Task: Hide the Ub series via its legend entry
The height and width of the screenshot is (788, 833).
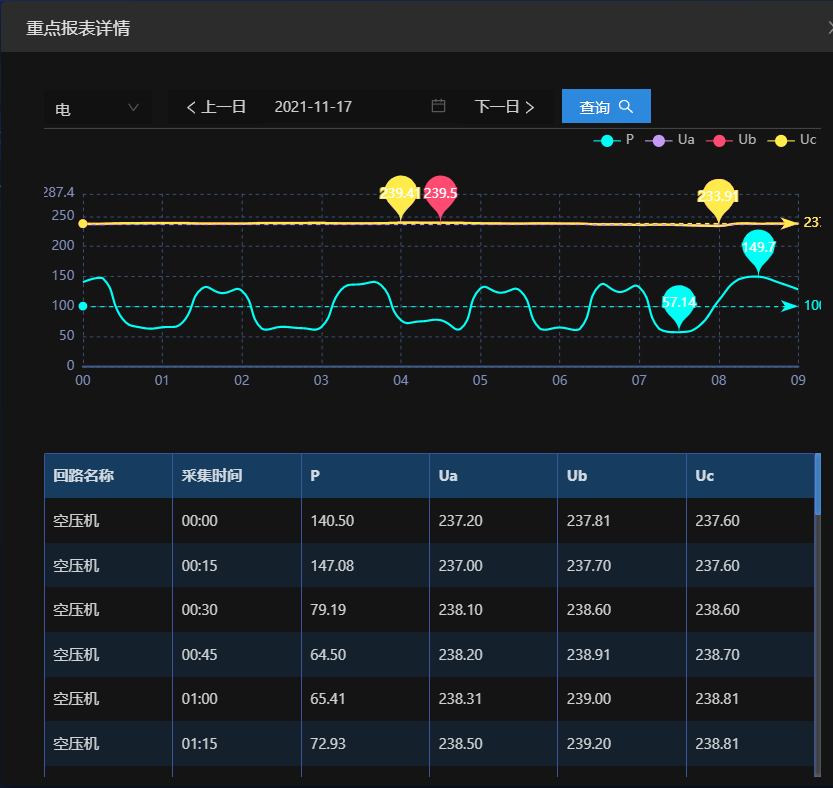Action: [x=732, y=141]
